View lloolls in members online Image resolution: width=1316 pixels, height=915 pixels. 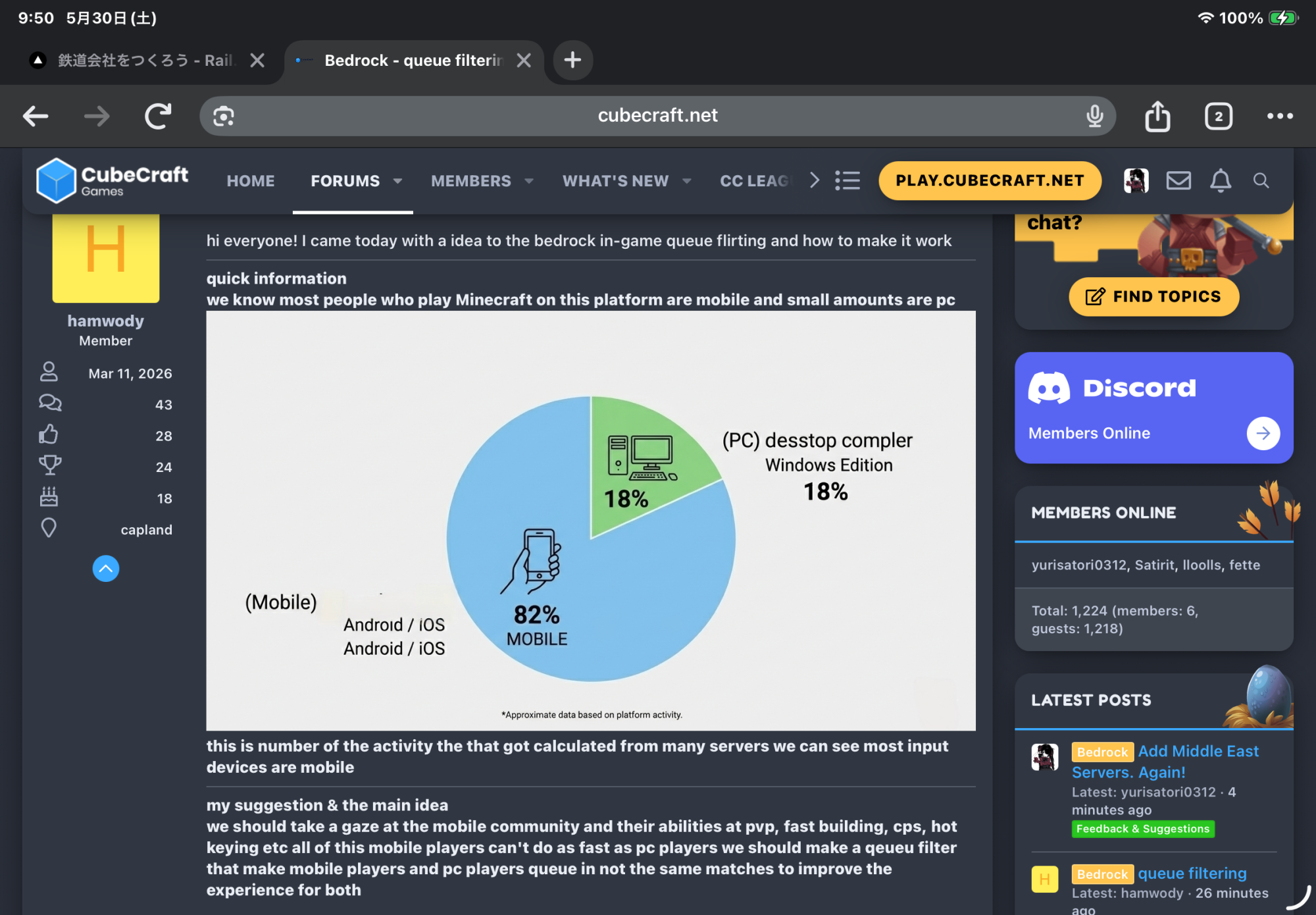coord(1202,565)
